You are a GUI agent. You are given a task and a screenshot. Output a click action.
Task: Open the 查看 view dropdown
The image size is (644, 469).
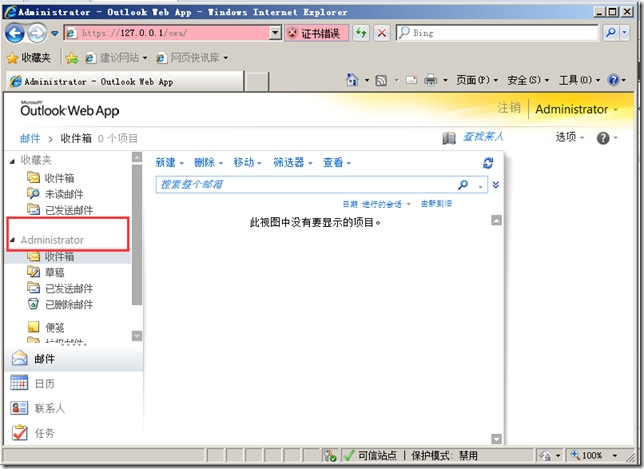click(x=337, y=163)
